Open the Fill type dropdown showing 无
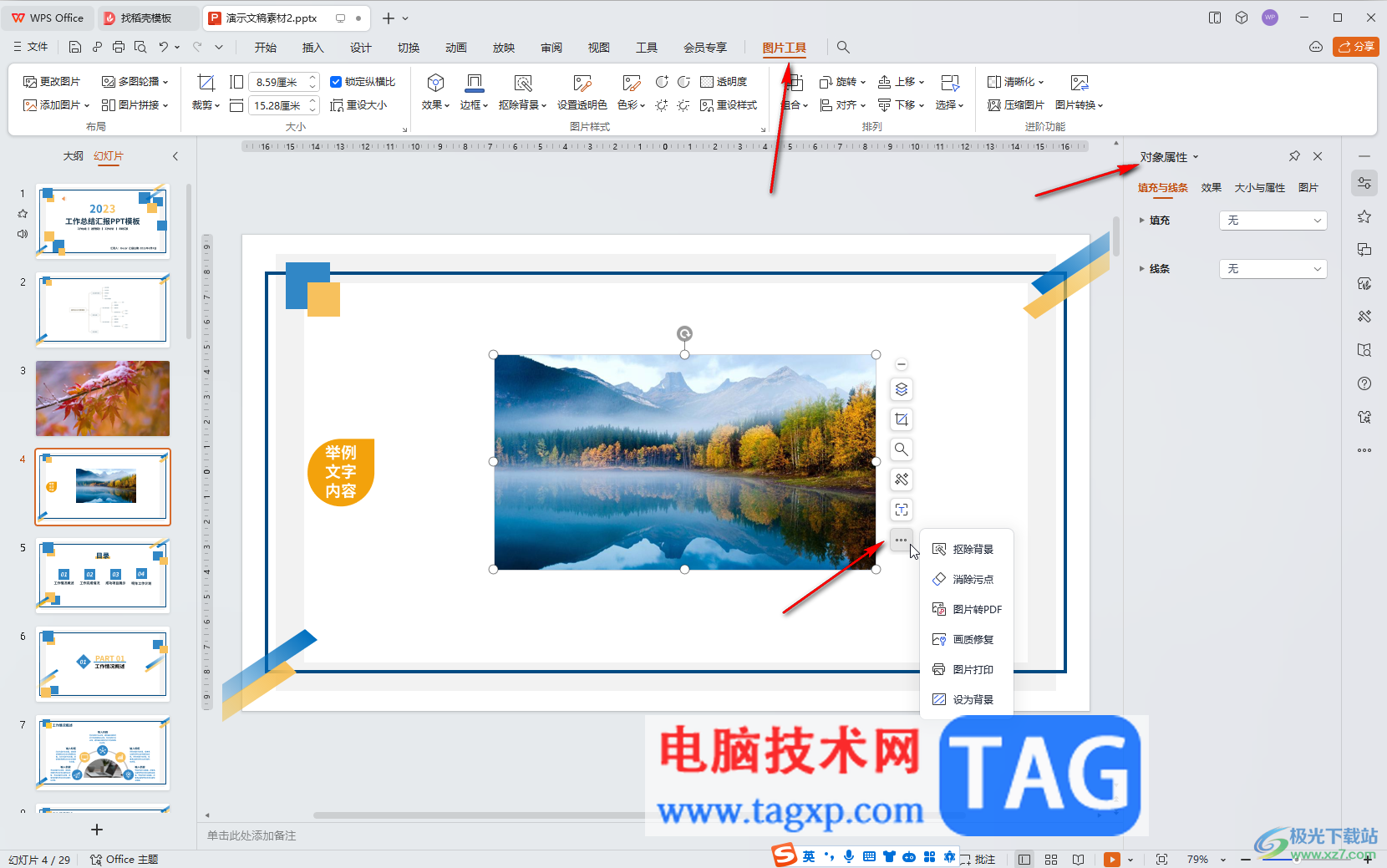1387x868 pixels. tap(1273, 221)
